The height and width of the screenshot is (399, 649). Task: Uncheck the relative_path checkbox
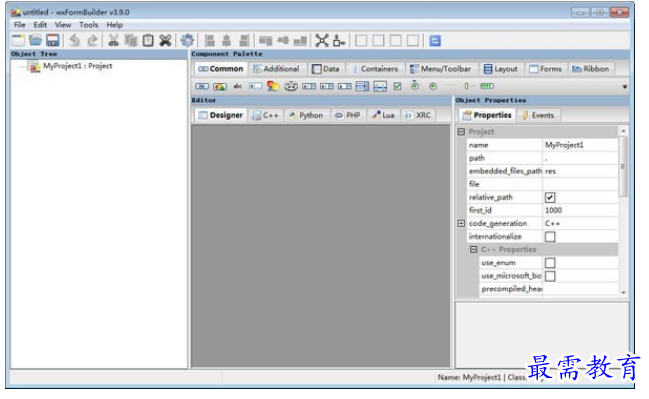[x=550, y=197]
